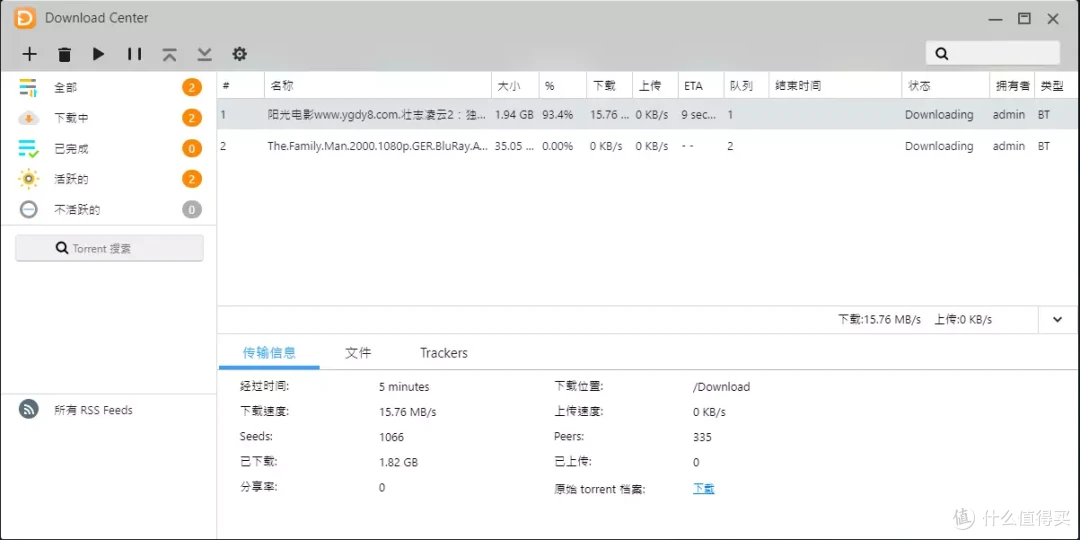The width and height of the screenshot is (1080, 540).
Task: Add a new download task with plus icon
Action: coord(29,54)
